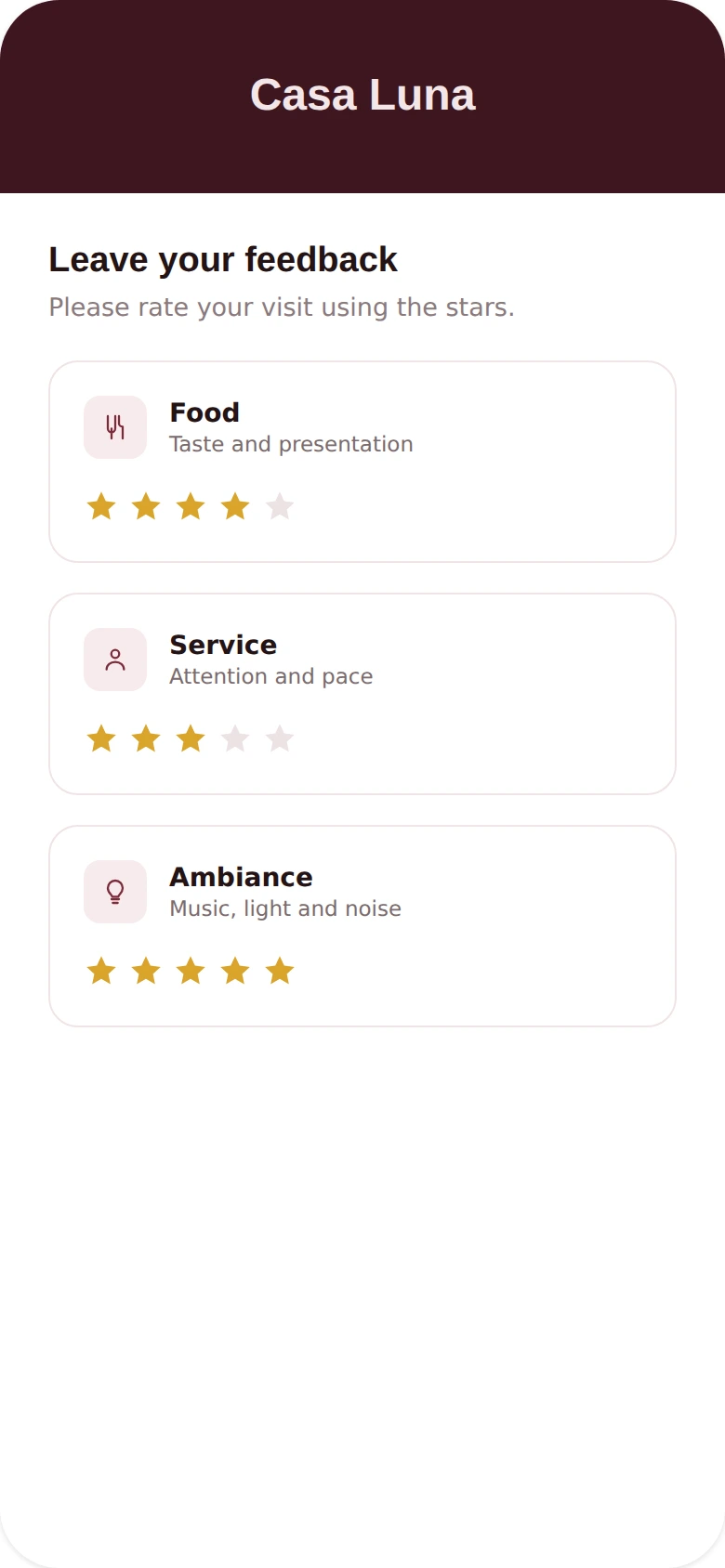Give Food three stars

point(191,507)
